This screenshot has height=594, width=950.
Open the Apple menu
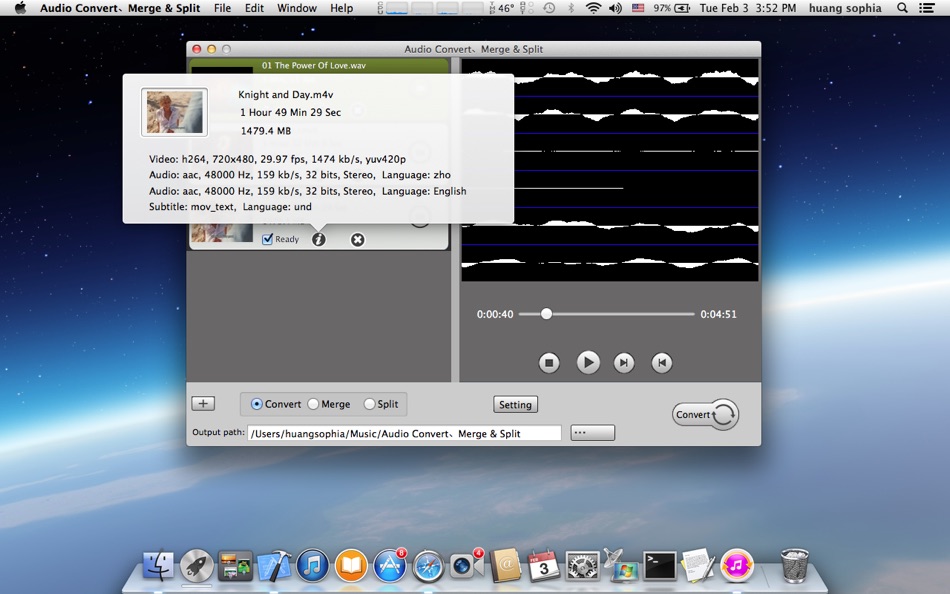20,8
